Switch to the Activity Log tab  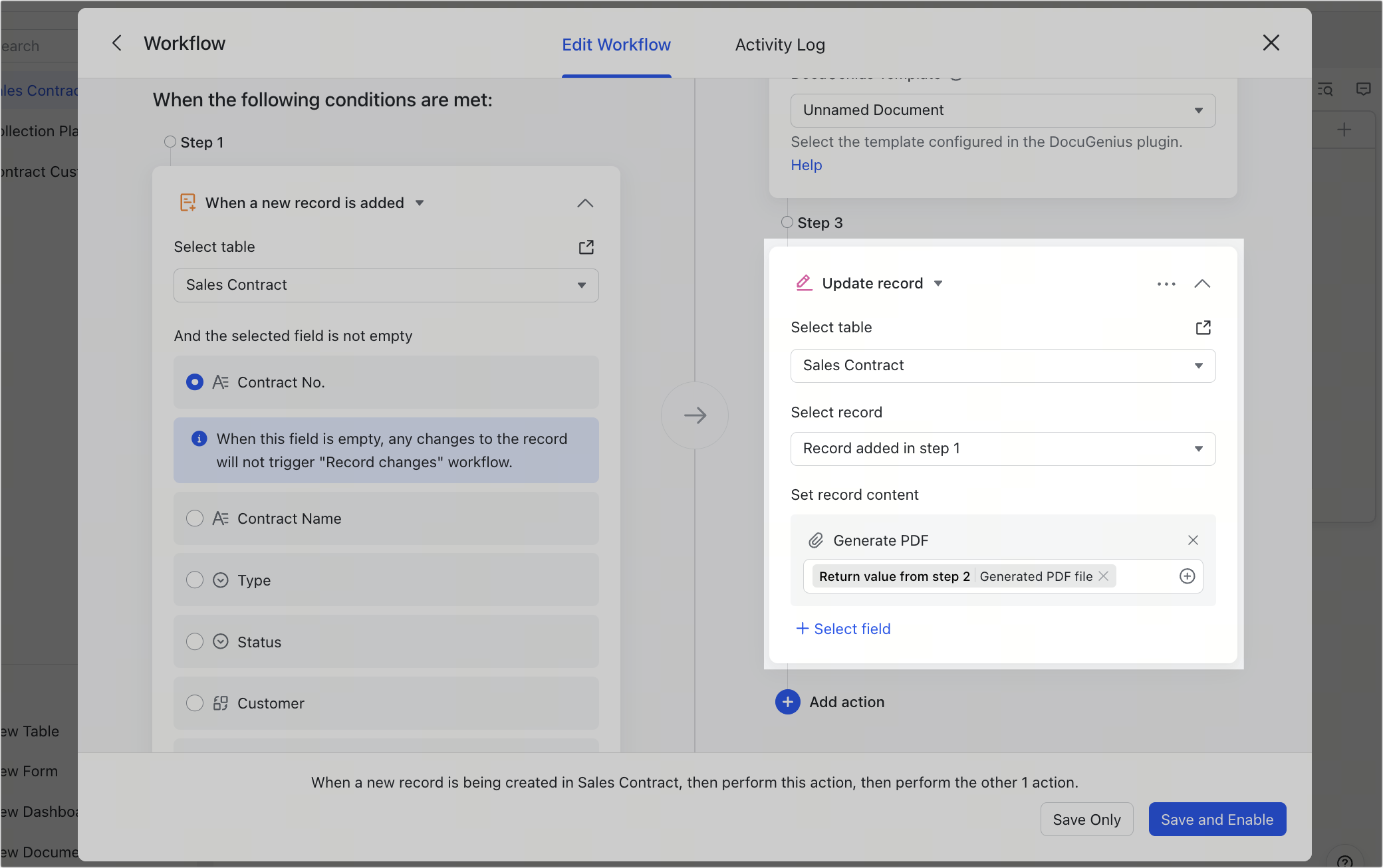click(779, 44)
